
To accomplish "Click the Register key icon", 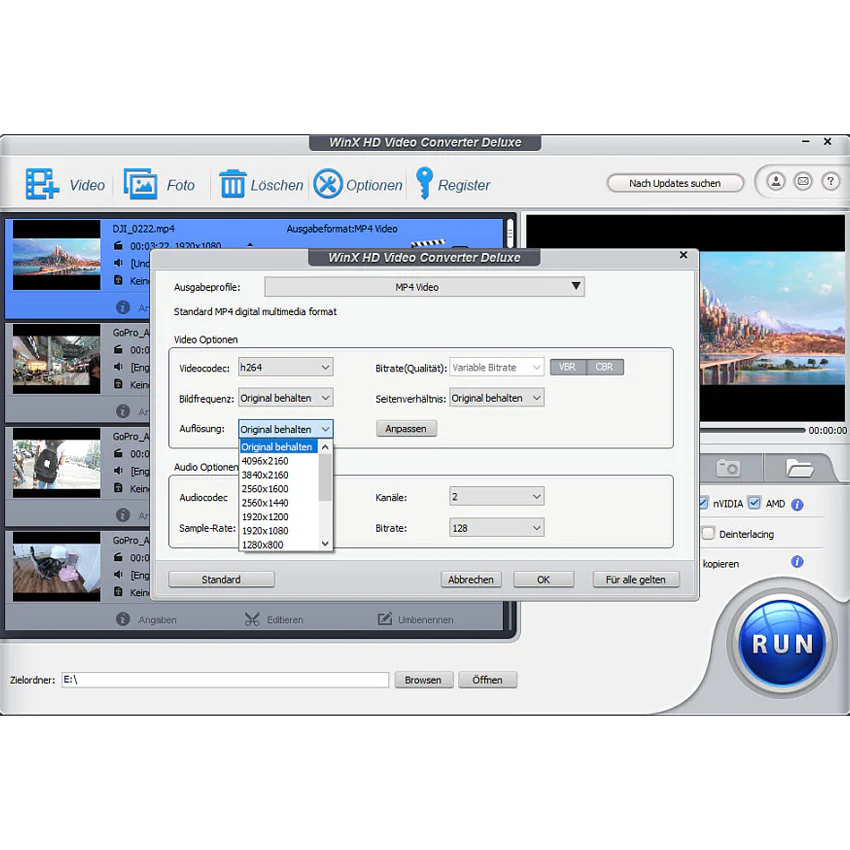I will pyautogui.click(x=424, y=183).
